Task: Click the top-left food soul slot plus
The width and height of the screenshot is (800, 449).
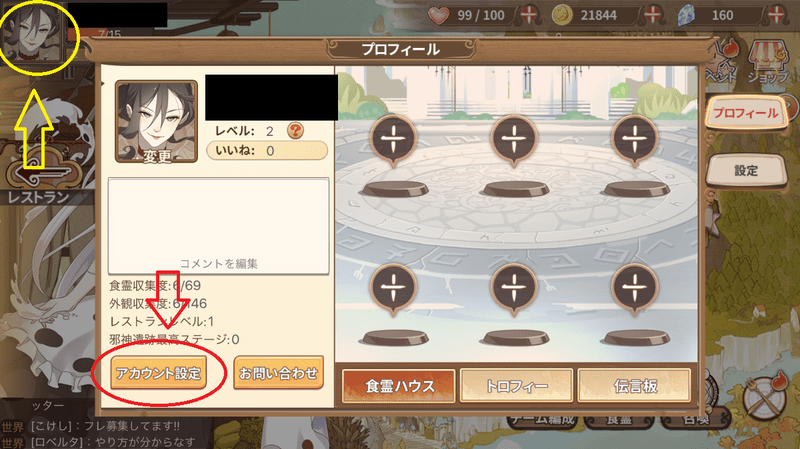Action: [393, 139]
